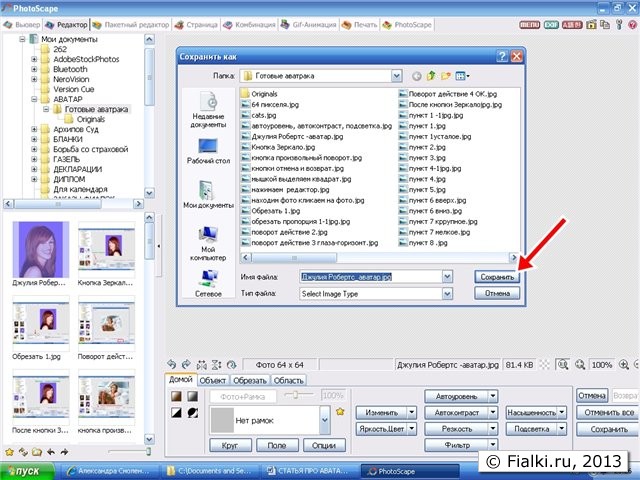
Task: Open Мои документы in dialog places bar
Action: pos(208,194)
